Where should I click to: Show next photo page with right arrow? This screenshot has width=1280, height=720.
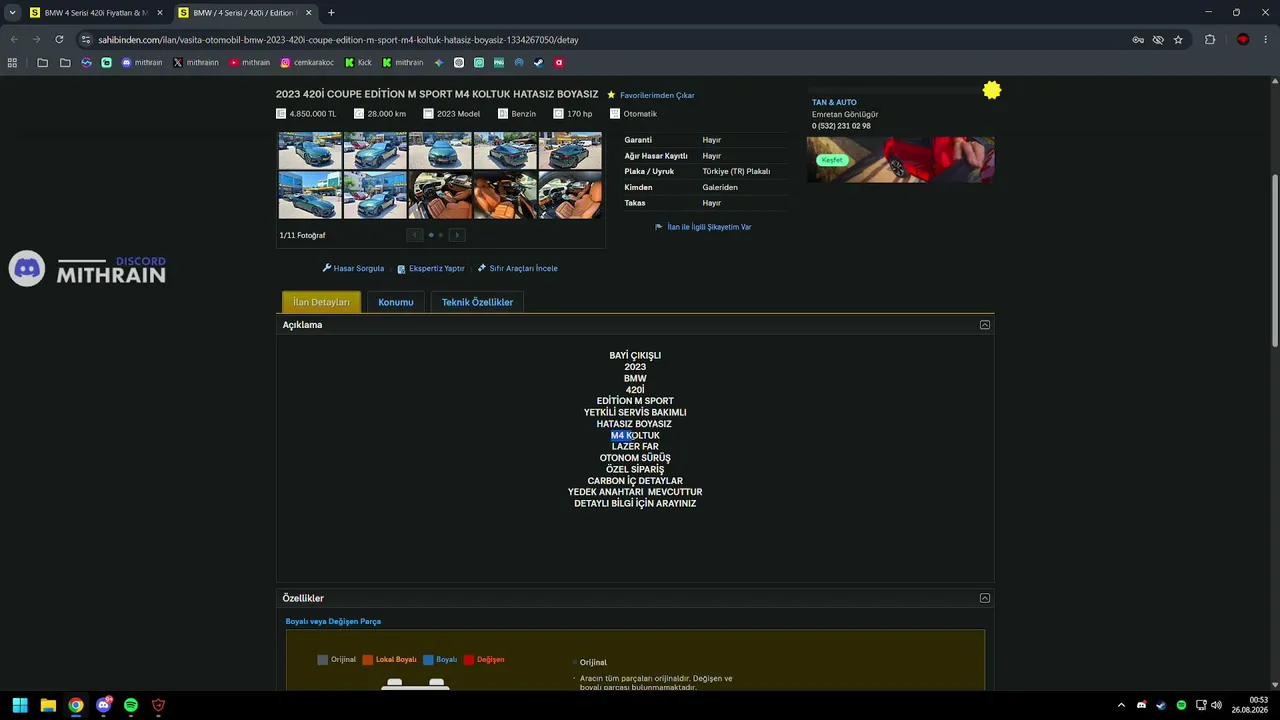pos(457,235)
